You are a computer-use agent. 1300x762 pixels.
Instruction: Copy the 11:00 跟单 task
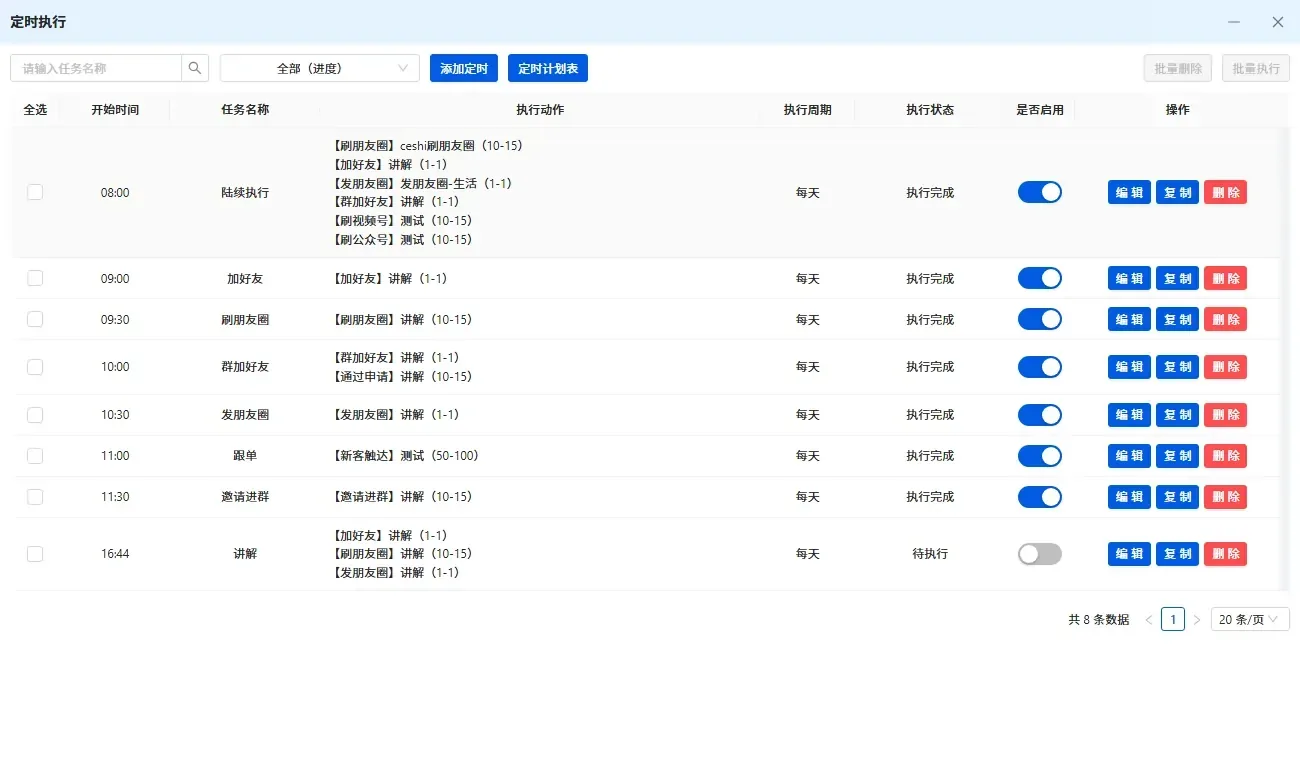1177,455
